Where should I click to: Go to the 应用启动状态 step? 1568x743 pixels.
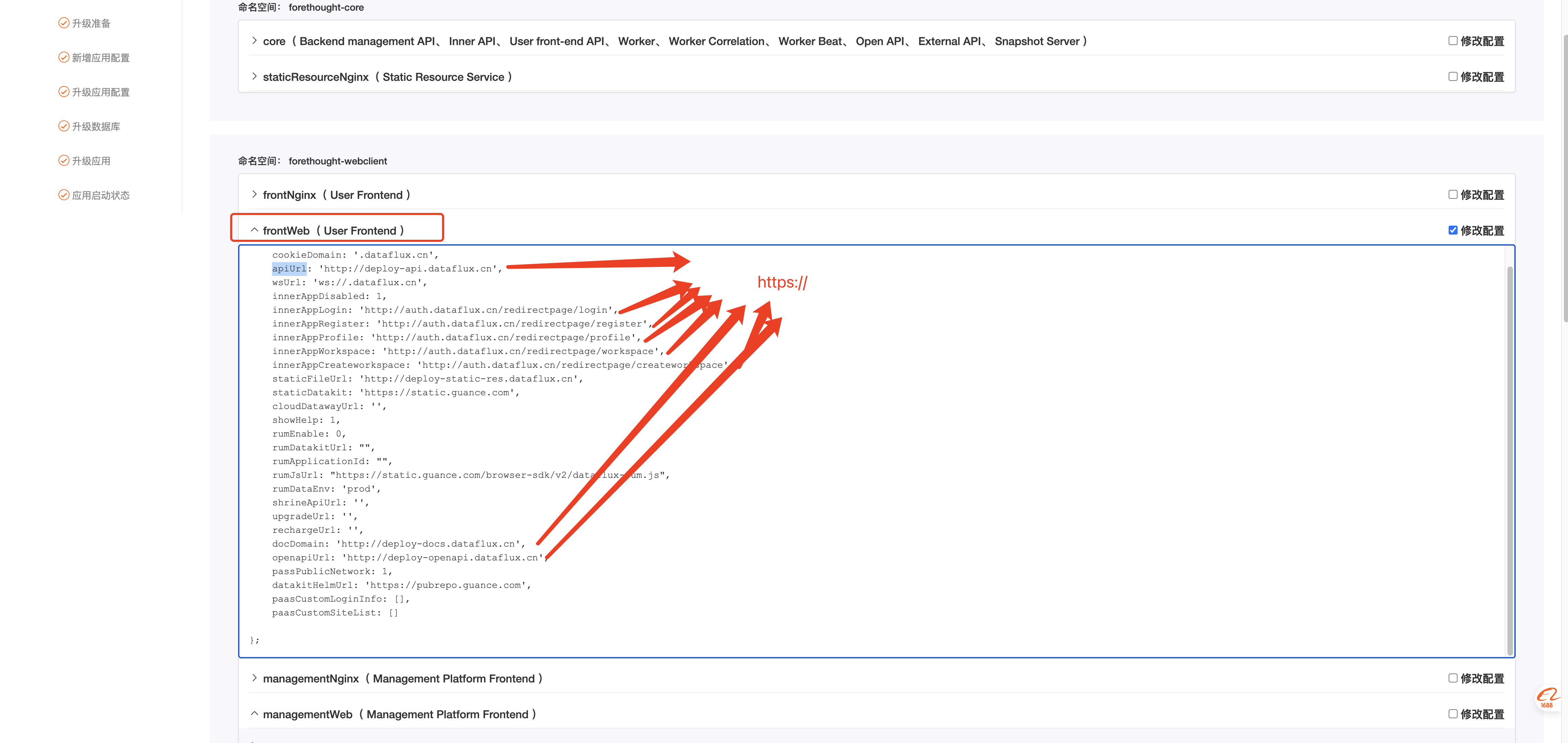pyautogui.click(x=100, y=195)
